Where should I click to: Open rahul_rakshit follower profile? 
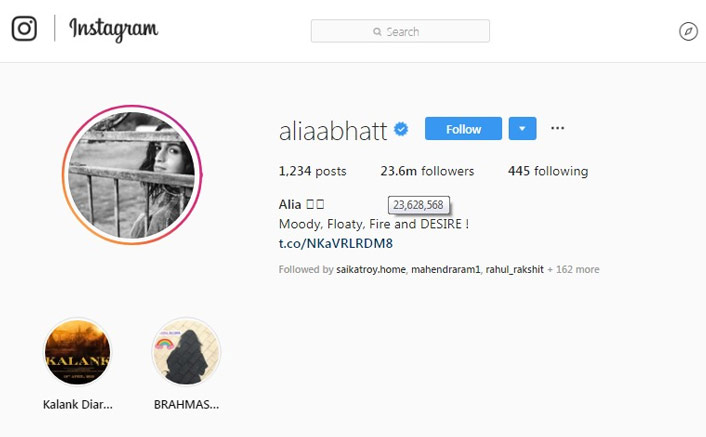pyautogui.click(x=515, y=270)
